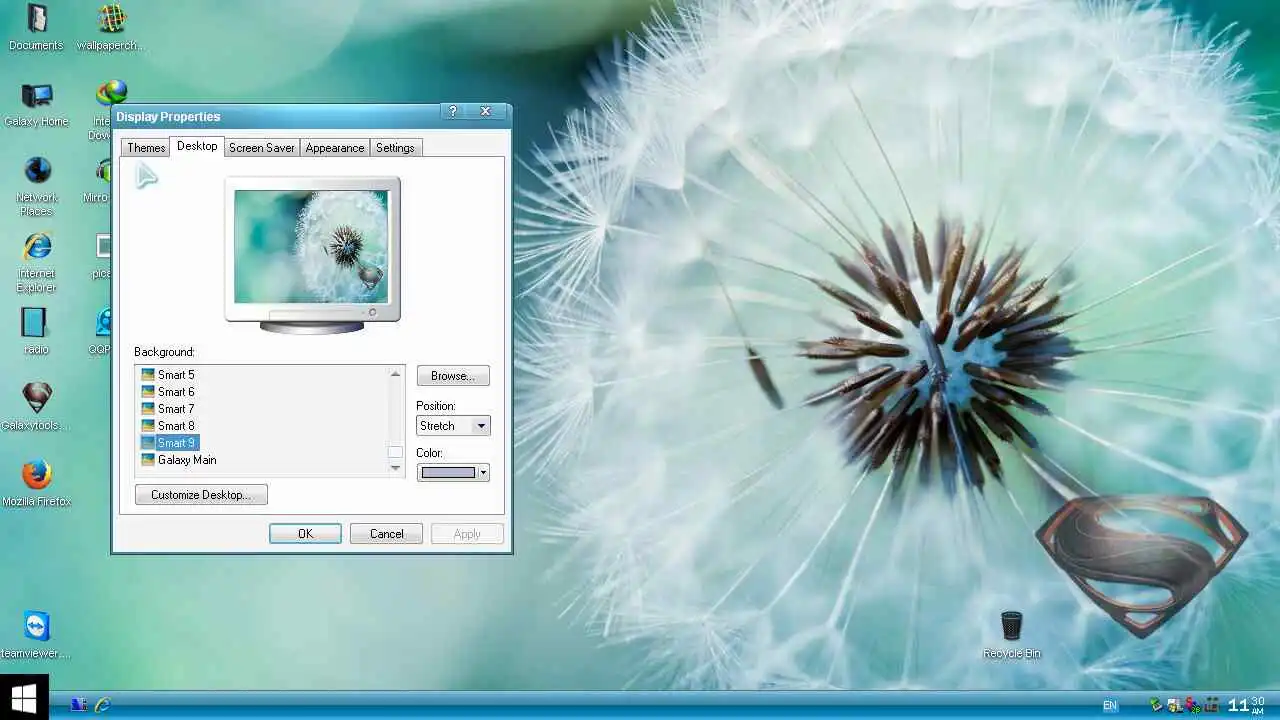Select the Desktop tab
Viewport: 1280px width, 720px height.
[197, 146]
